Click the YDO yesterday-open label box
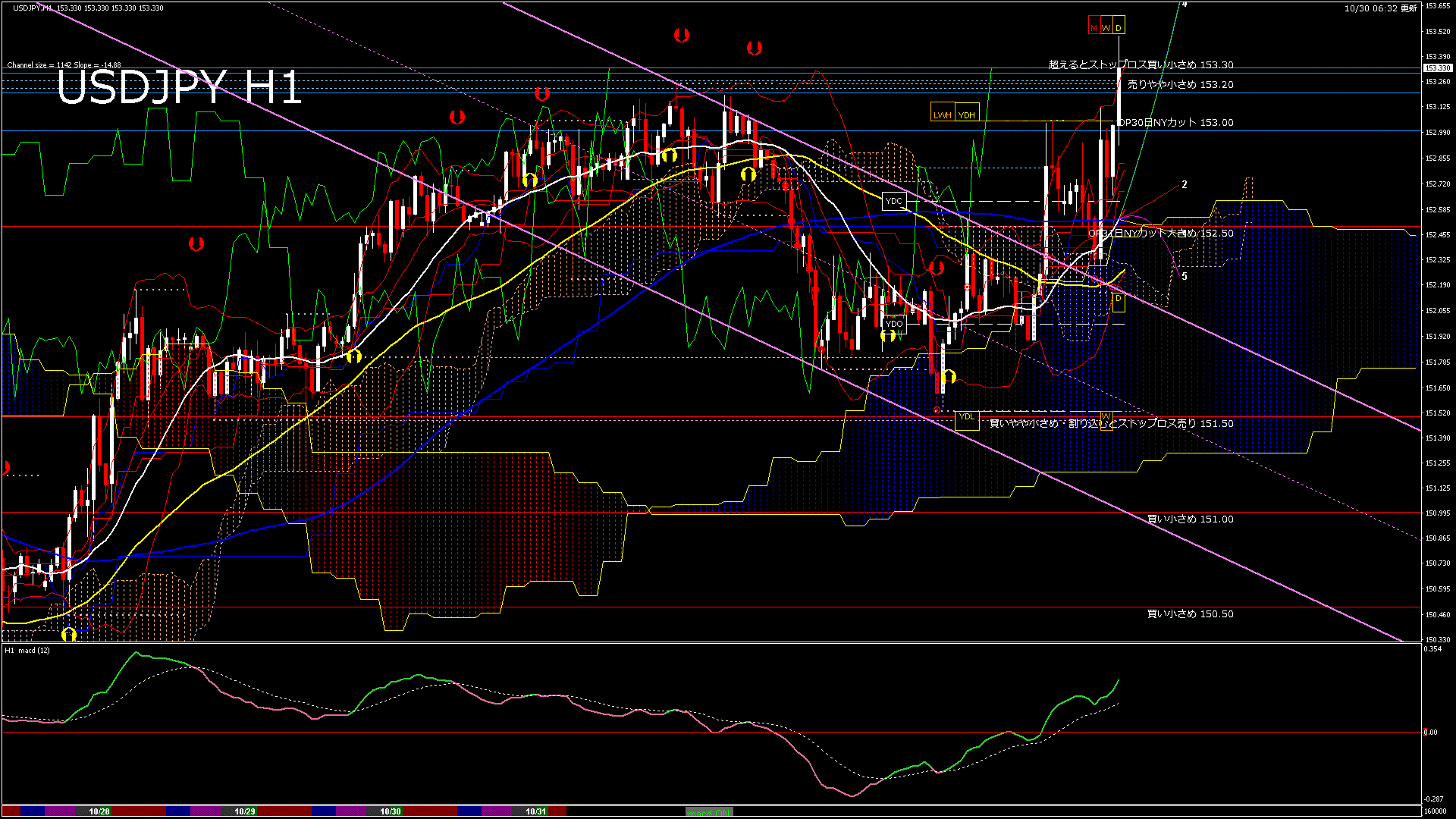Screen dimensions: 1456x819 895,324
